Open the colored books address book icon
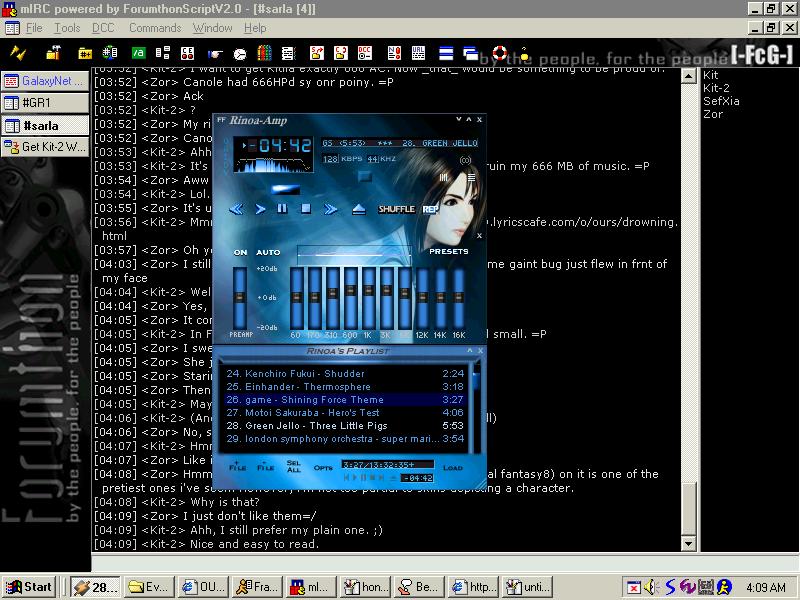 coord(264,53)
